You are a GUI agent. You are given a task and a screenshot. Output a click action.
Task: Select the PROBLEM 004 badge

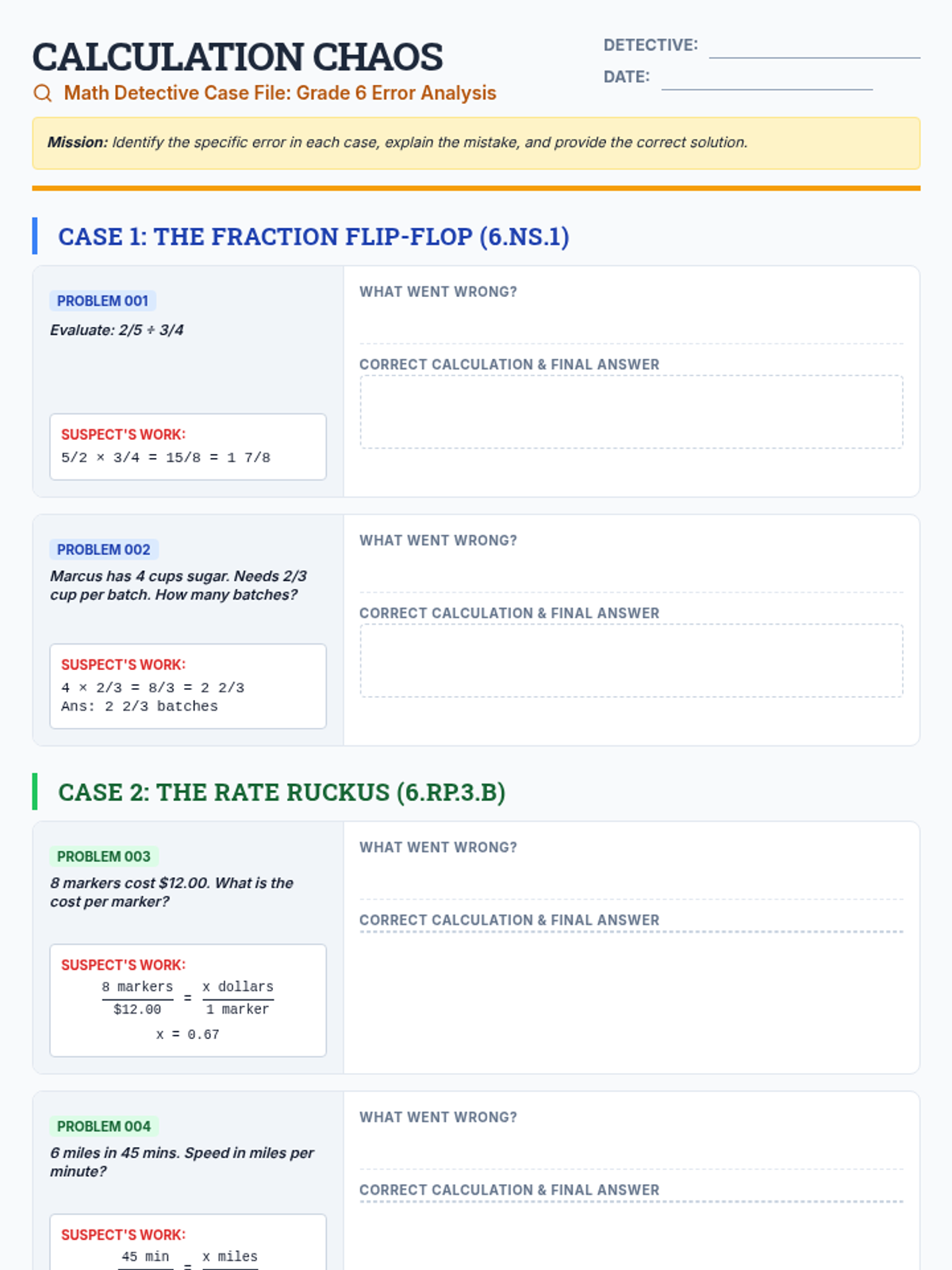pos(104,1126)
